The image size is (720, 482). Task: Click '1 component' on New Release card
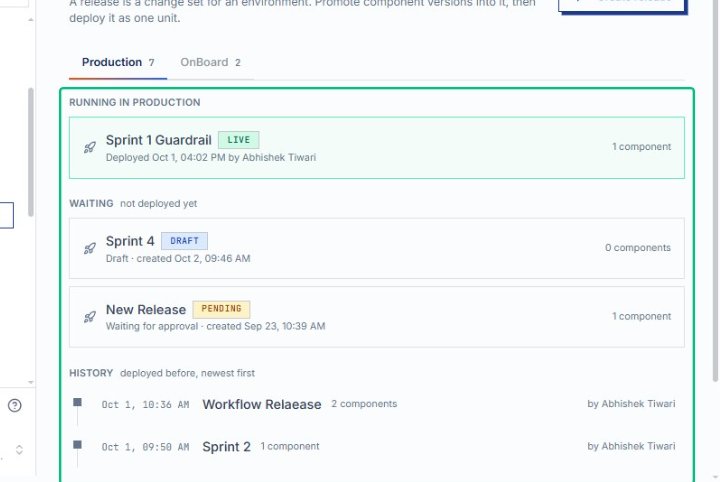point(641,316)
